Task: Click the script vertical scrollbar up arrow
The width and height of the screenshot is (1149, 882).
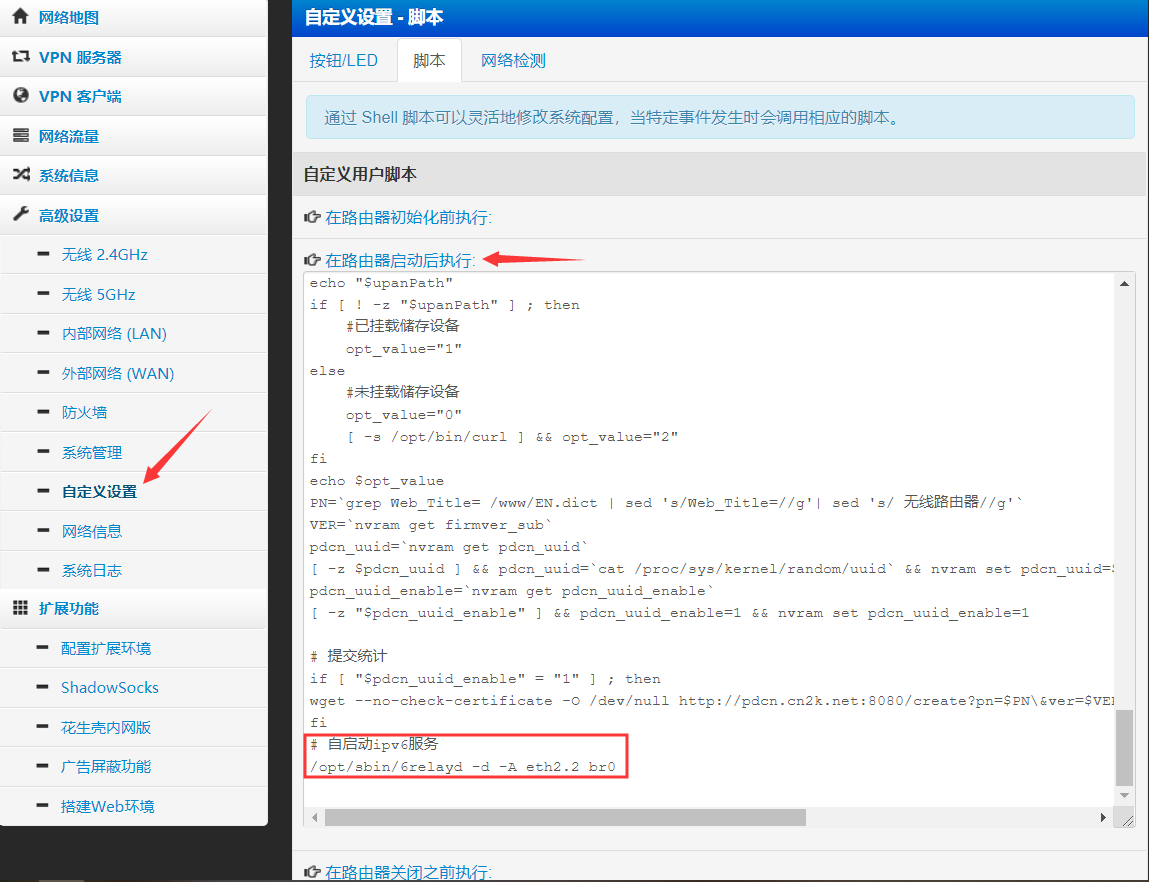Action: tap(1124, 283)
